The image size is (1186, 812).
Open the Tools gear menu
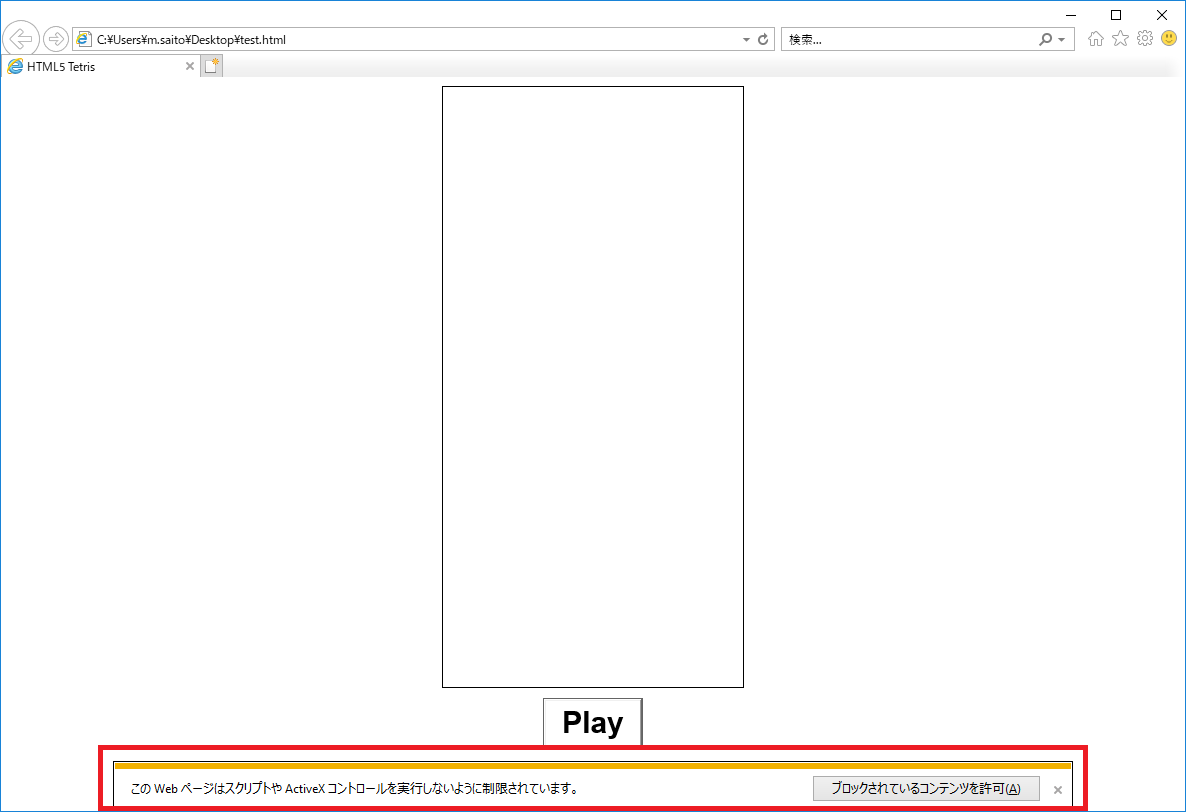(x=1145, y=39)
